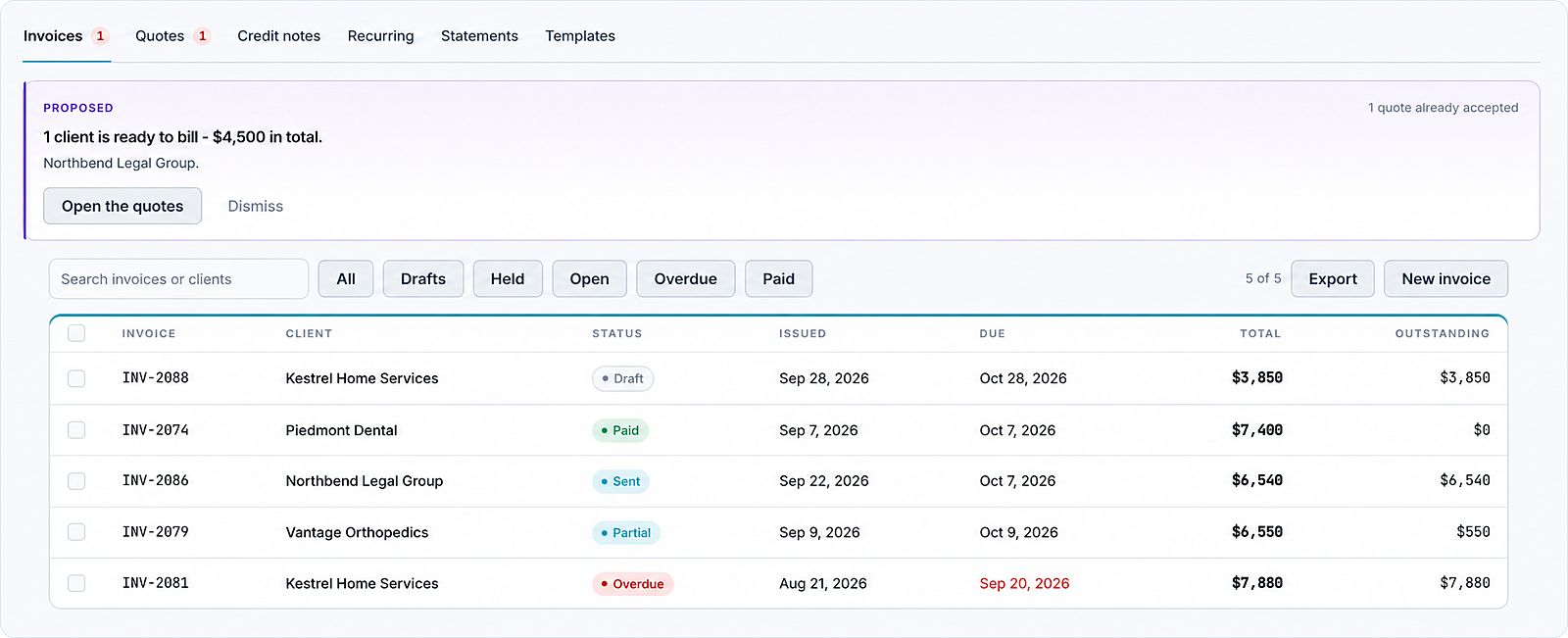Filter to Overdue invoices

tap(686, 279)
